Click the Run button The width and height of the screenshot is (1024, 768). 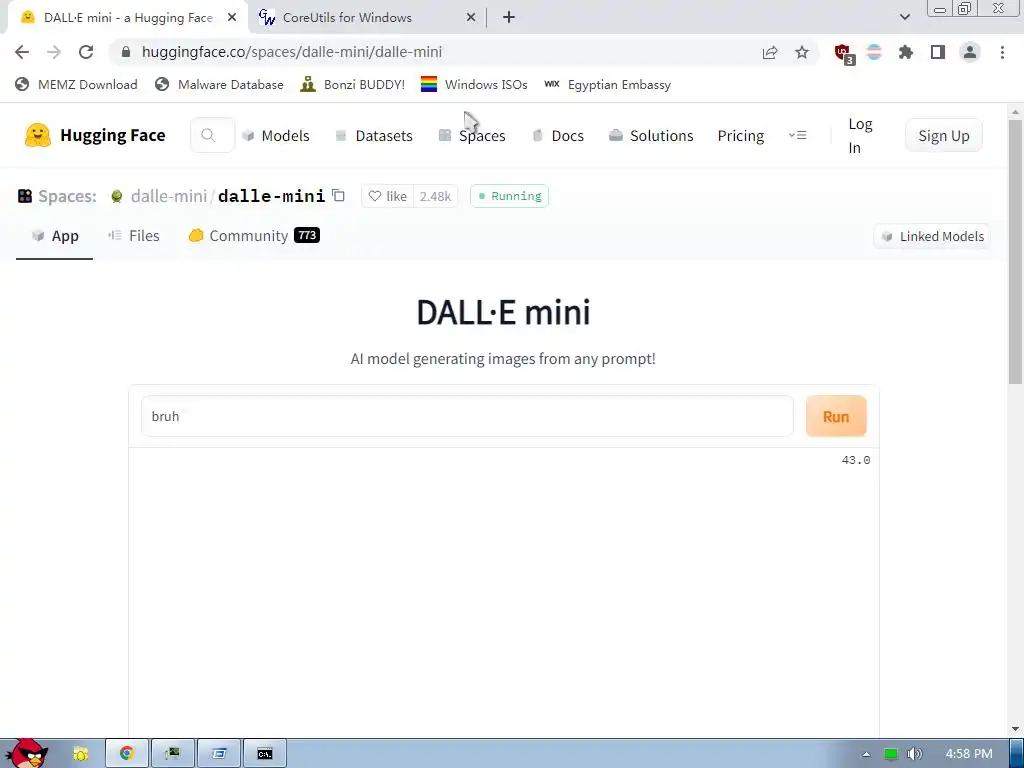click(836, 416)
